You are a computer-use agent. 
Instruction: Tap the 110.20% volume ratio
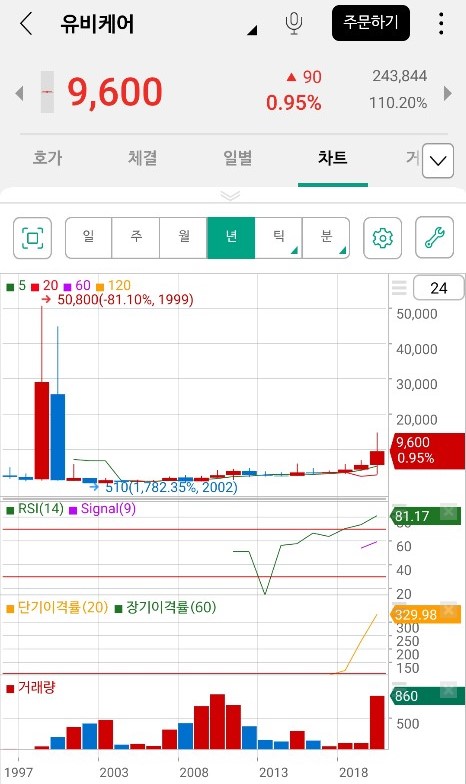398,103
